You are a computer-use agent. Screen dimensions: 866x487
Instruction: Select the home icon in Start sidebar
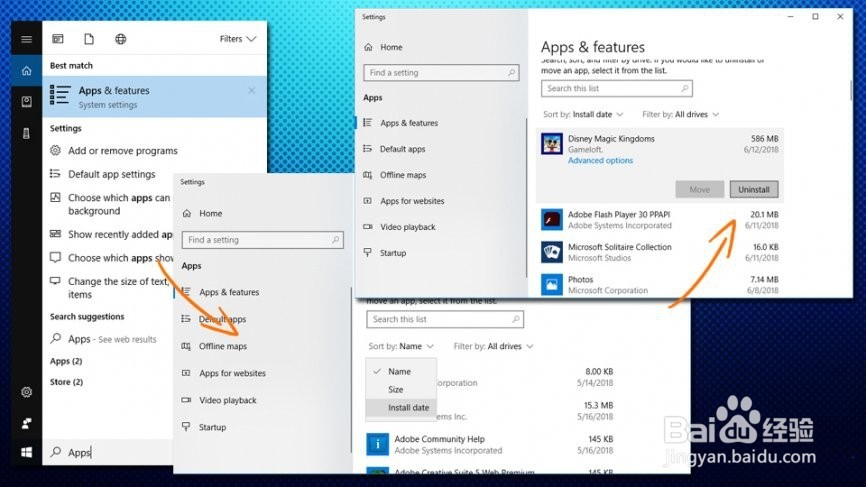pos(26,71)
